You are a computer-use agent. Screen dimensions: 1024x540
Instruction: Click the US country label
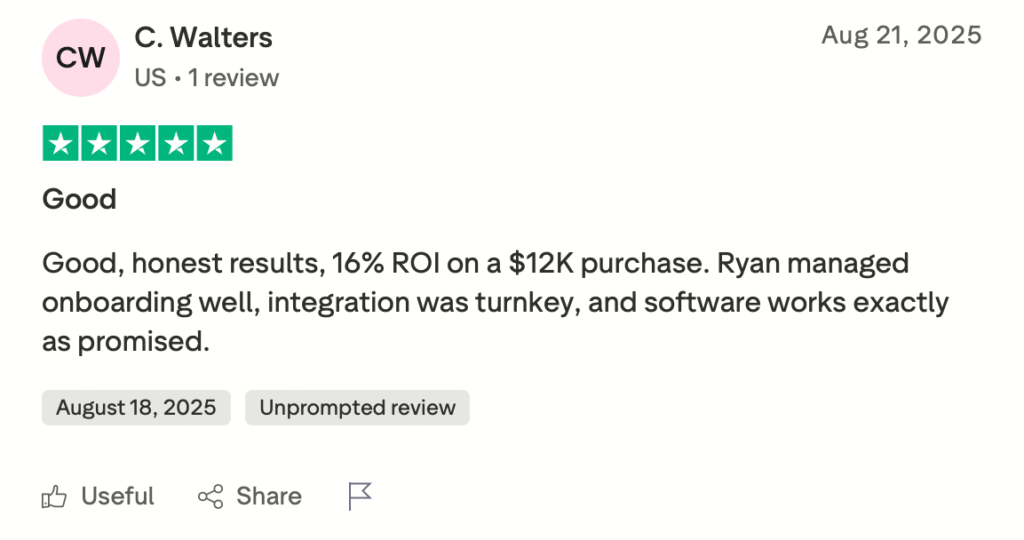click(x=150, y=77)
